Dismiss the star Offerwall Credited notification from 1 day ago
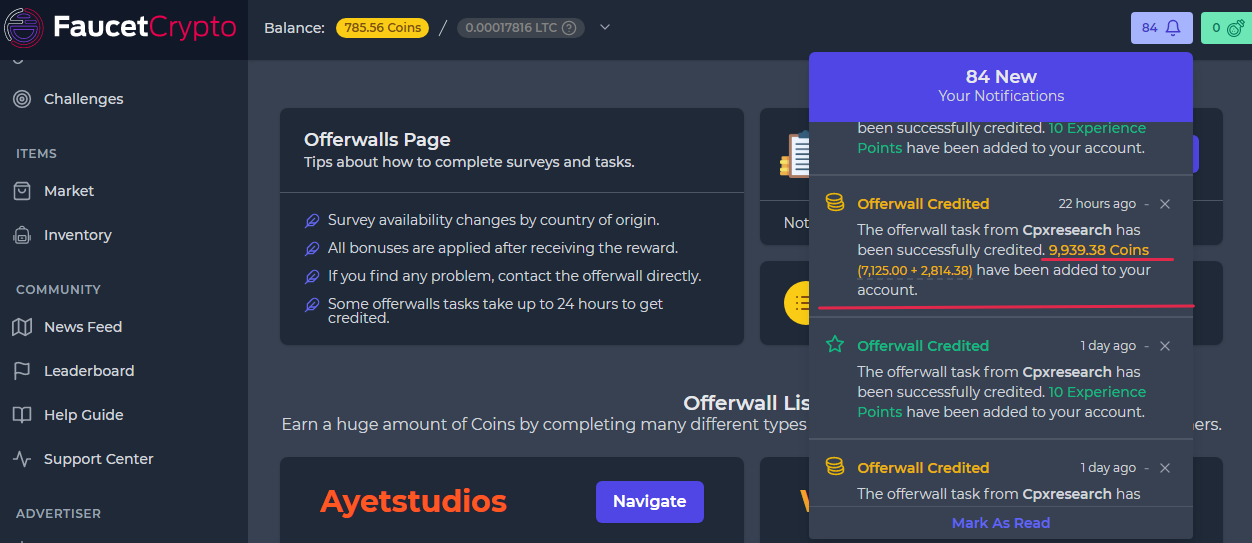This screenshot has height=543, width=1252. pos(1165,346)
